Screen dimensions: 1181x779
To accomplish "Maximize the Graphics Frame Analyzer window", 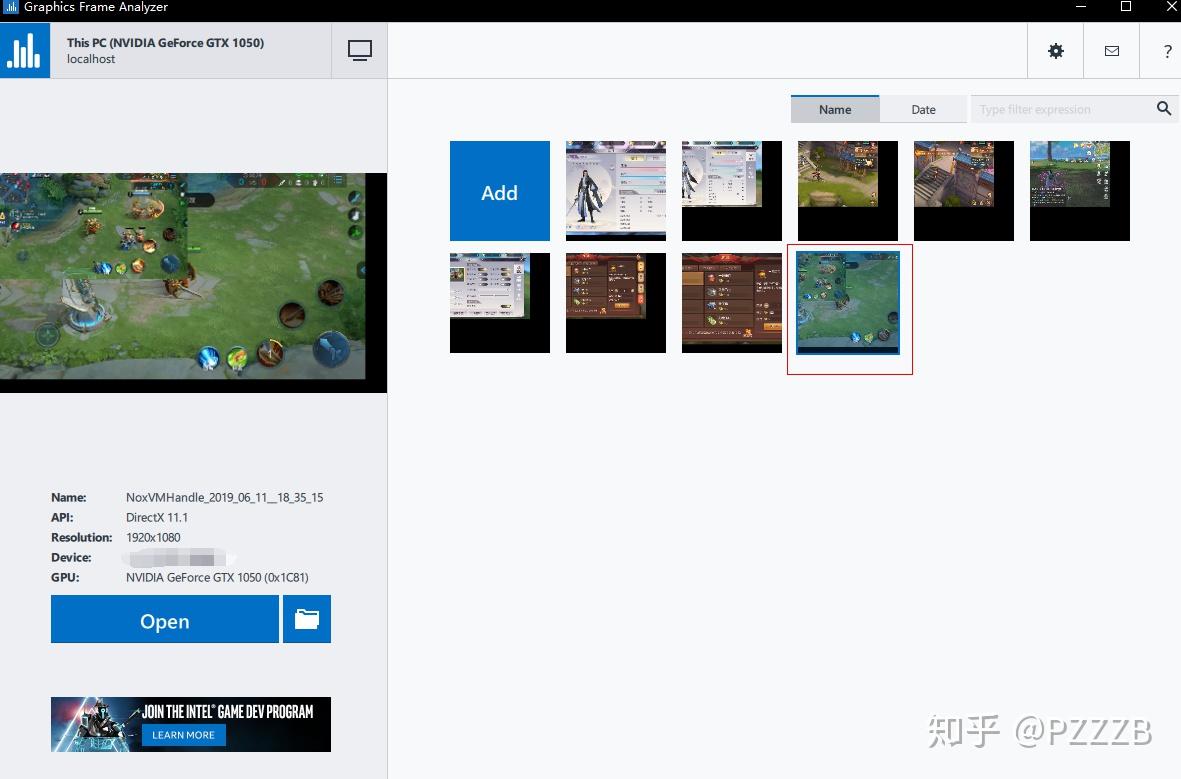I will [1126, 7].
